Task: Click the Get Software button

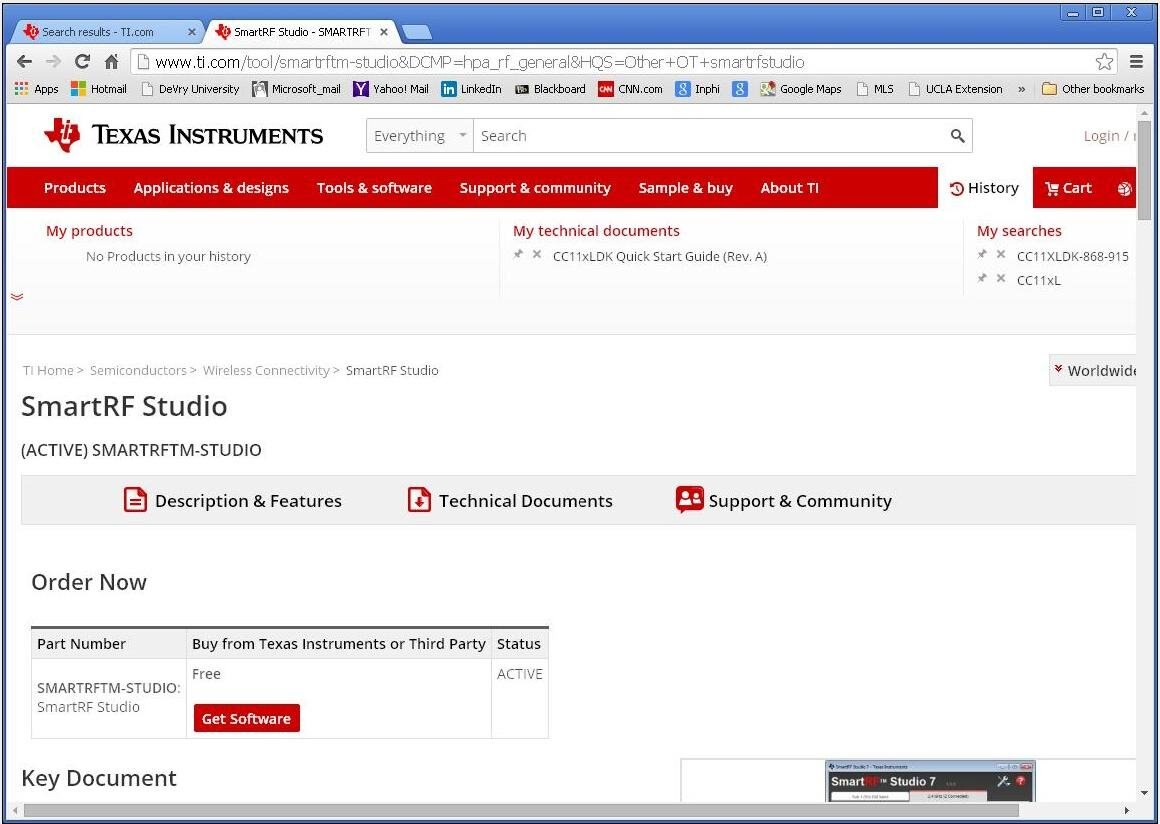Action: click(246, 718)
